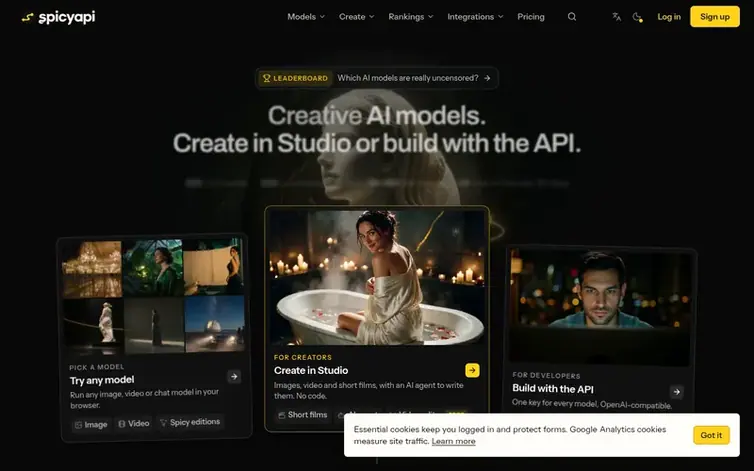754x471 pixels.
Task: Expand the Create dropdown menu
Action: pyautogui.click(x=356, y=17)
